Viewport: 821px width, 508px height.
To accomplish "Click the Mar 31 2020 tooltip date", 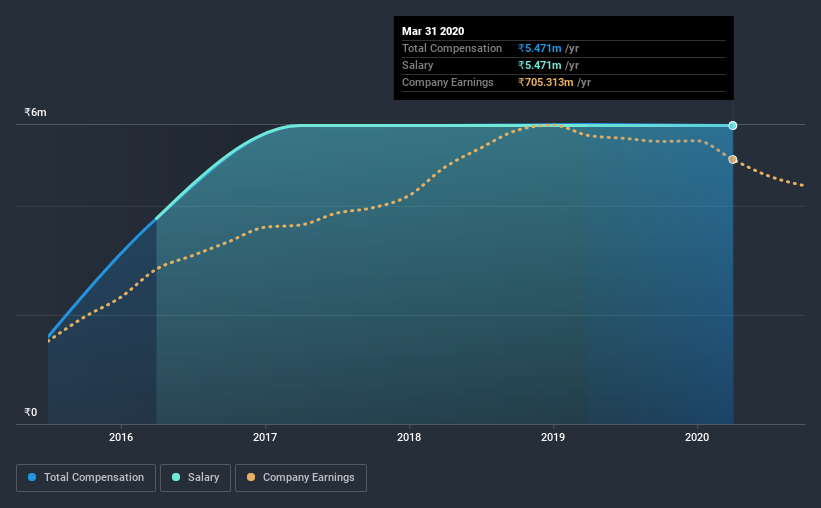I will click(433, 31).
